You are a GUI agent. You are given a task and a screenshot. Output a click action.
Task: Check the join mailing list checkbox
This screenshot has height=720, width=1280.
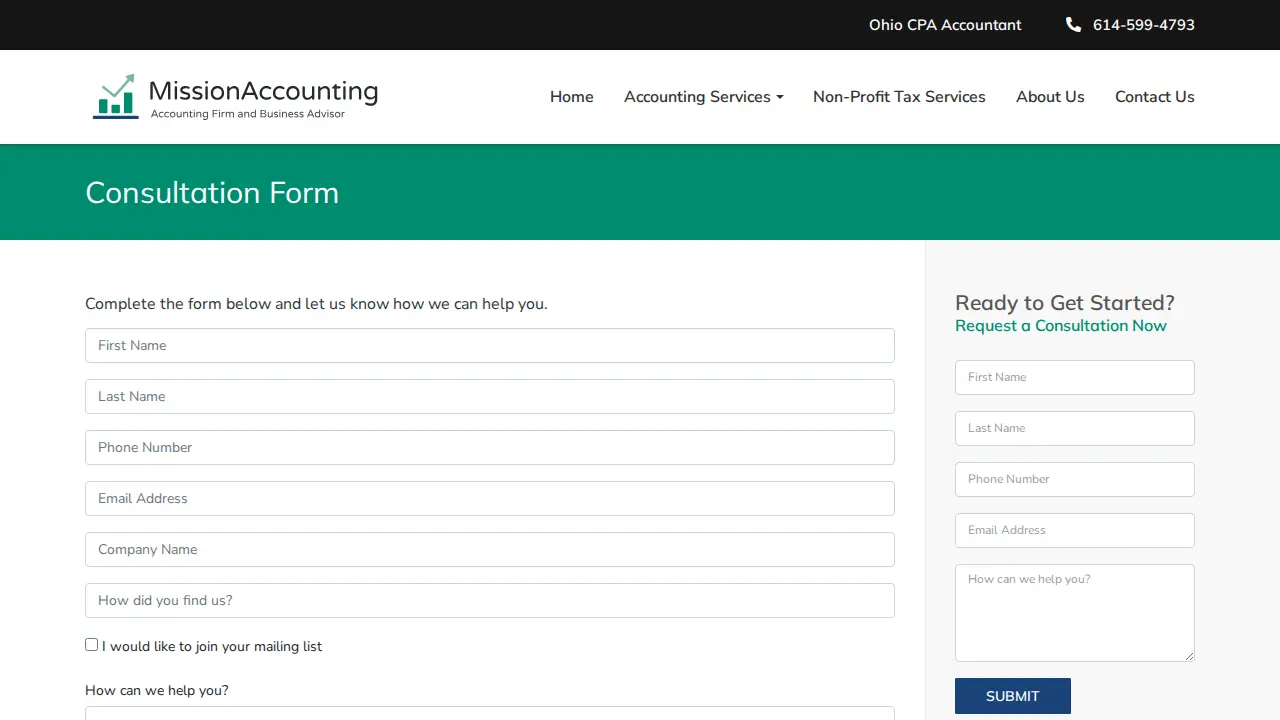92,645
